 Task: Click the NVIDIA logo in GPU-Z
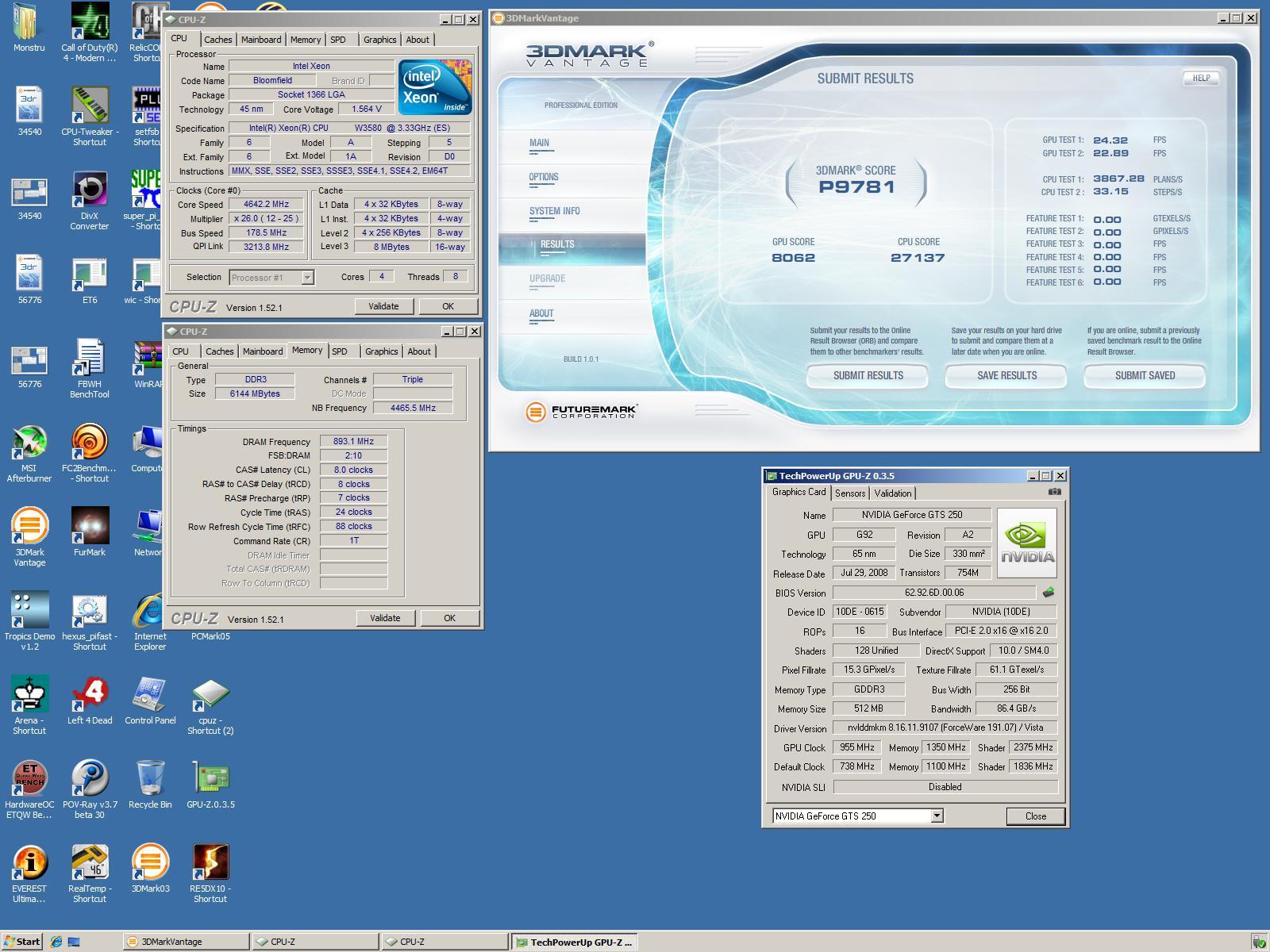pyautogui.click(x=1027, y=543)
